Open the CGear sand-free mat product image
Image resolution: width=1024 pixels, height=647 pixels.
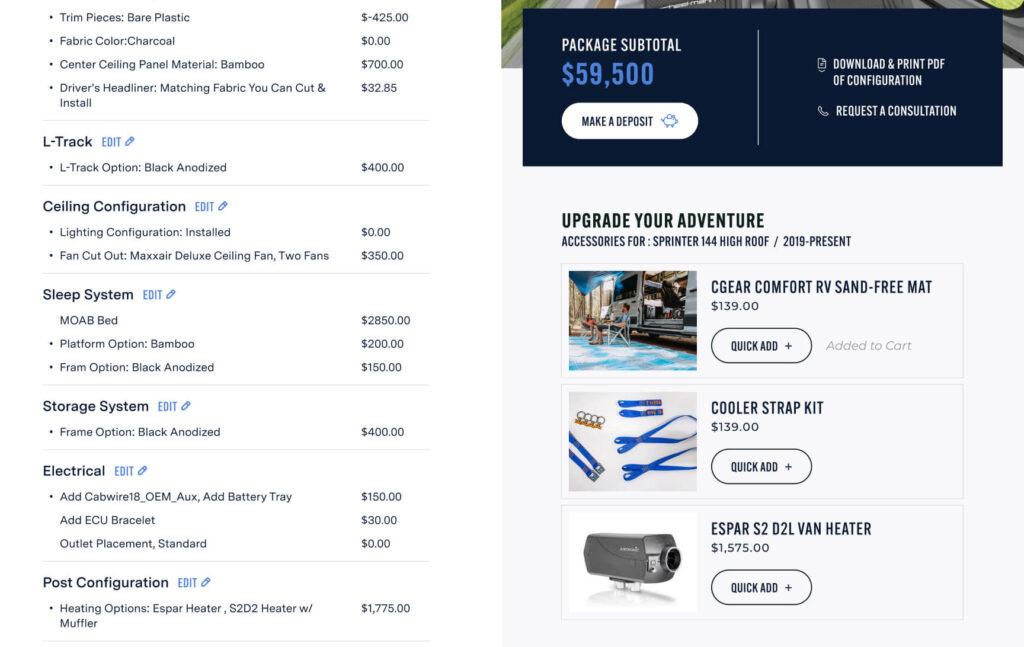[633, 321]
